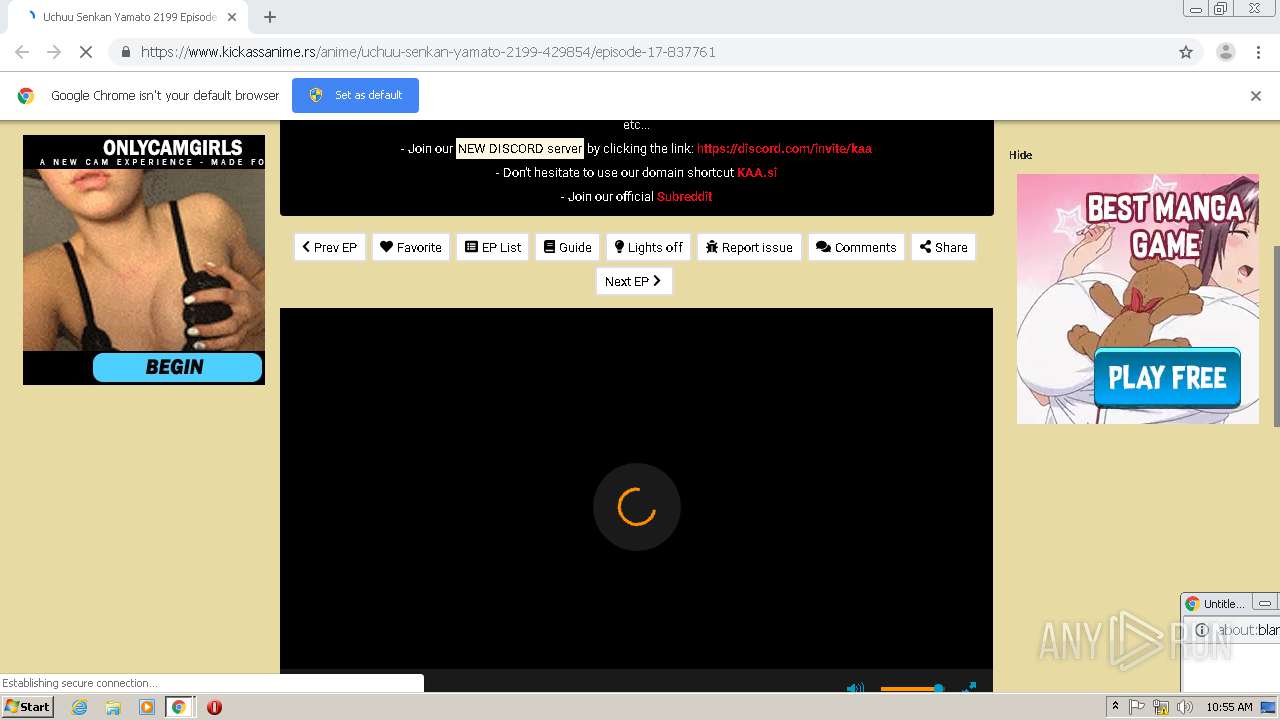Image resolution: width=1280 pixels, height=720 pixels.
Task: Open the KAA.si shortcut link
Action: coord(757,172)
